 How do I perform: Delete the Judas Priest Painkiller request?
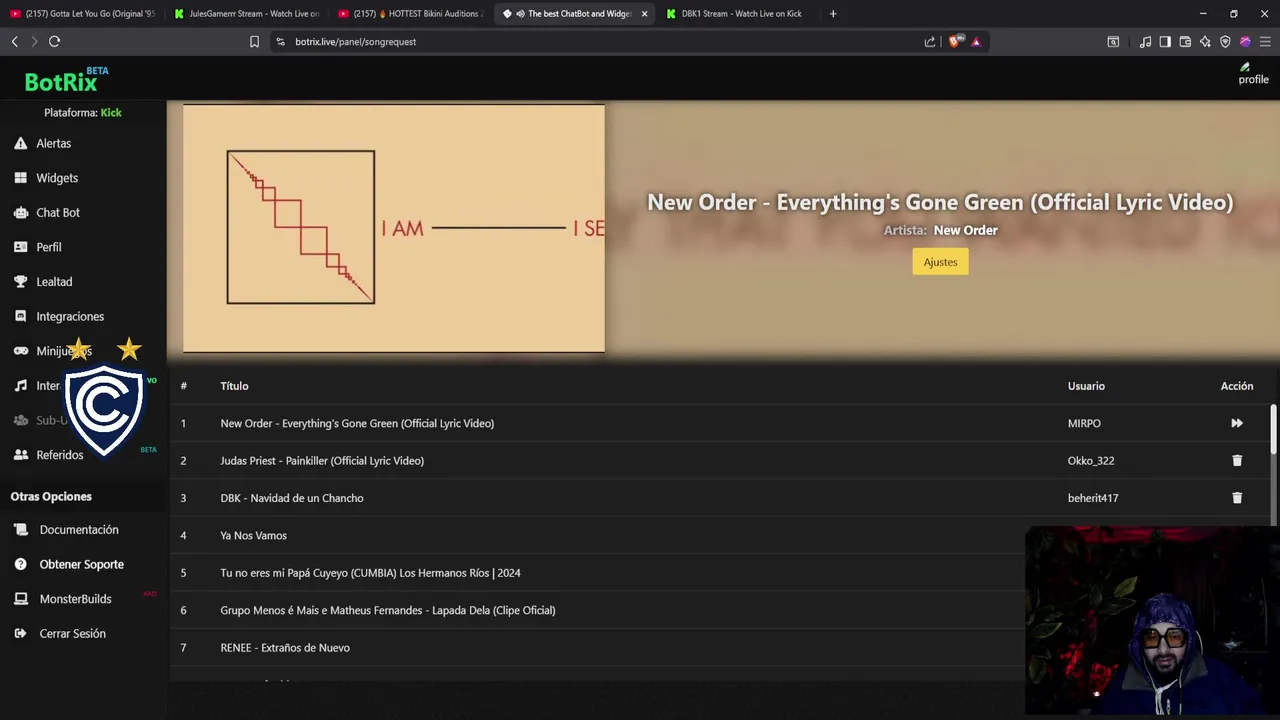click(x=1237, y=460)
